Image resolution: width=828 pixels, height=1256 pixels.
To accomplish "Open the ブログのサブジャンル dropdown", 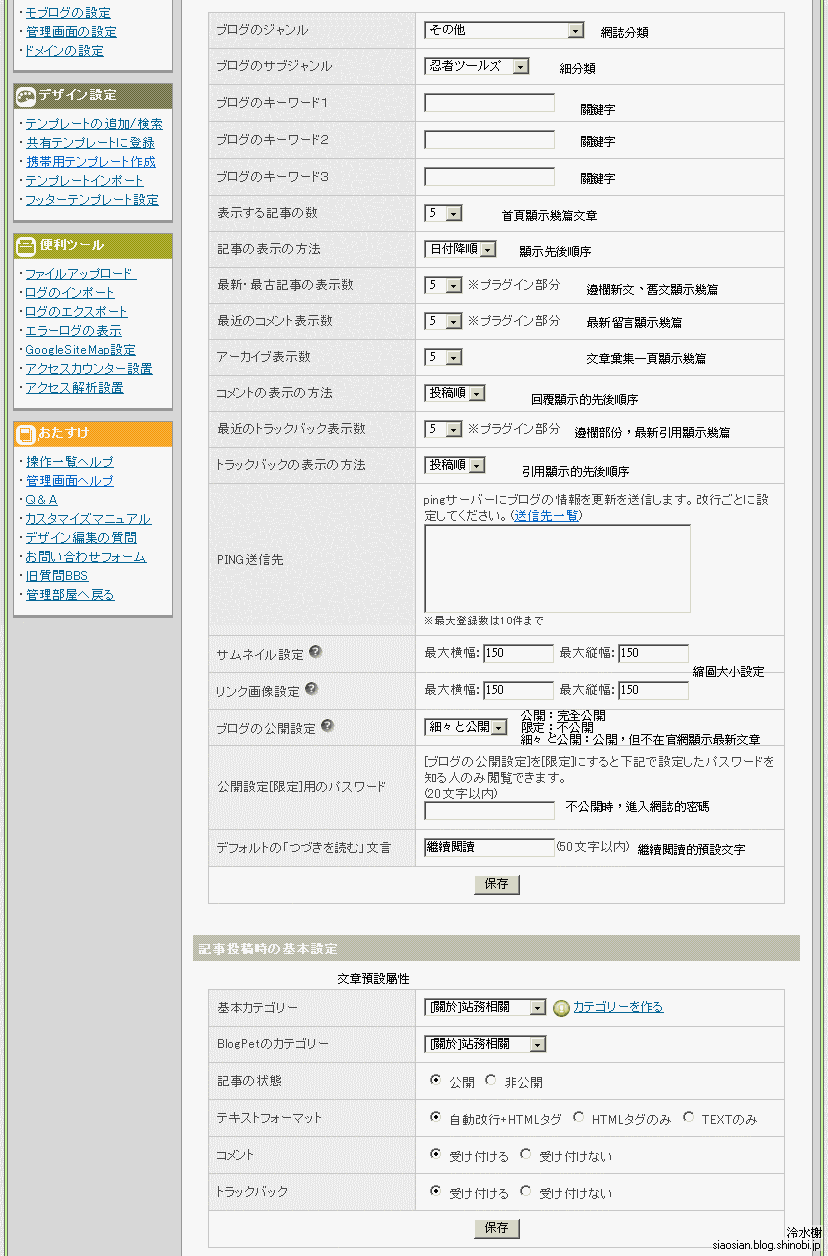I will [x=477, y=66].
